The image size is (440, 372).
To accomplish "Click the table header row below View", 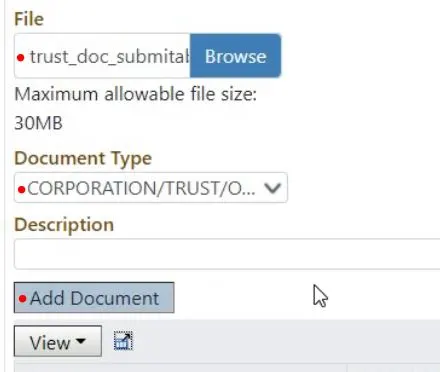I will 227,368.
